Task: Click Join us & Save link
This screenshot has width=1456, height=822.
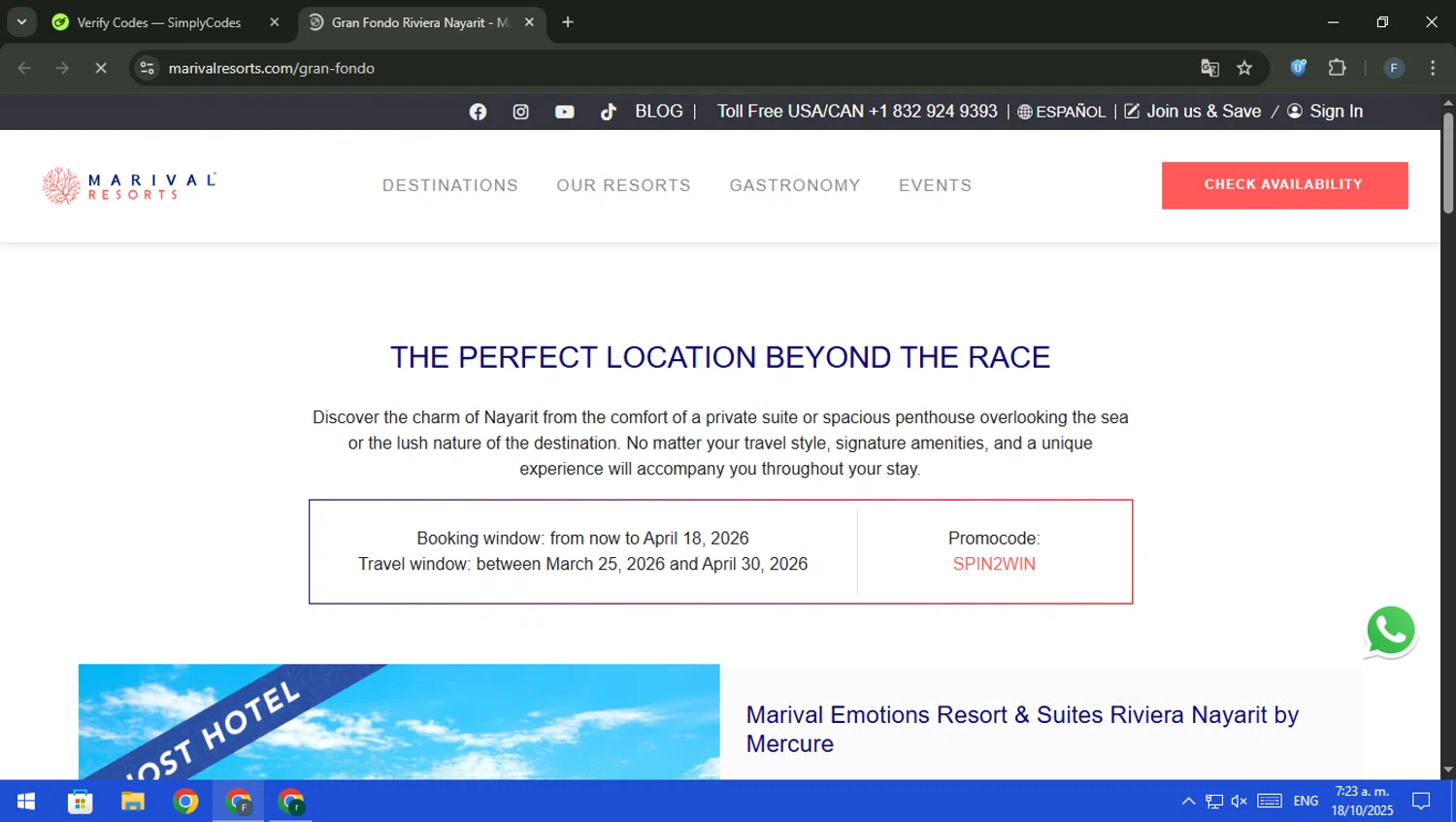Action: point(1193,112)
